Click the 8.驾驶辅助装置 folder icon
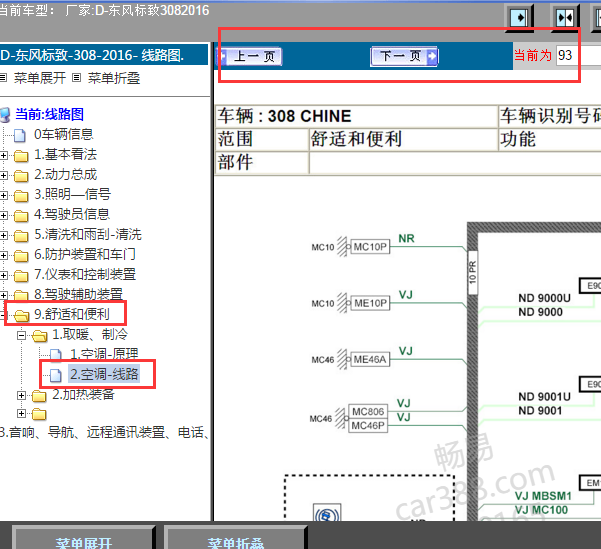The image size is (601, 549). click(21, 294)
